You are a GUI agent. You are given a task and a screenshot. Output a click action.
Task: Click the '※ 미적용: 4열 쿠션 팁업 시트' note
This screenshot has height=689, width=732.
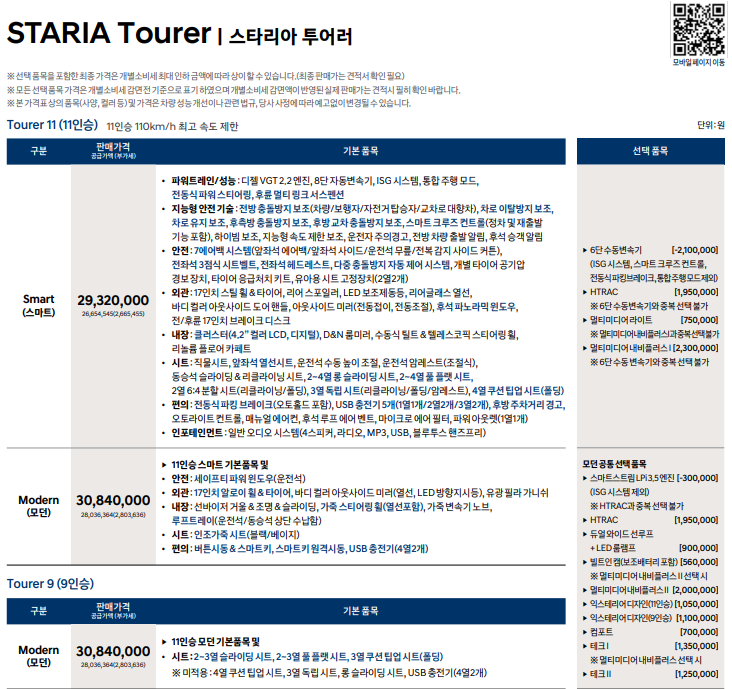329,673
